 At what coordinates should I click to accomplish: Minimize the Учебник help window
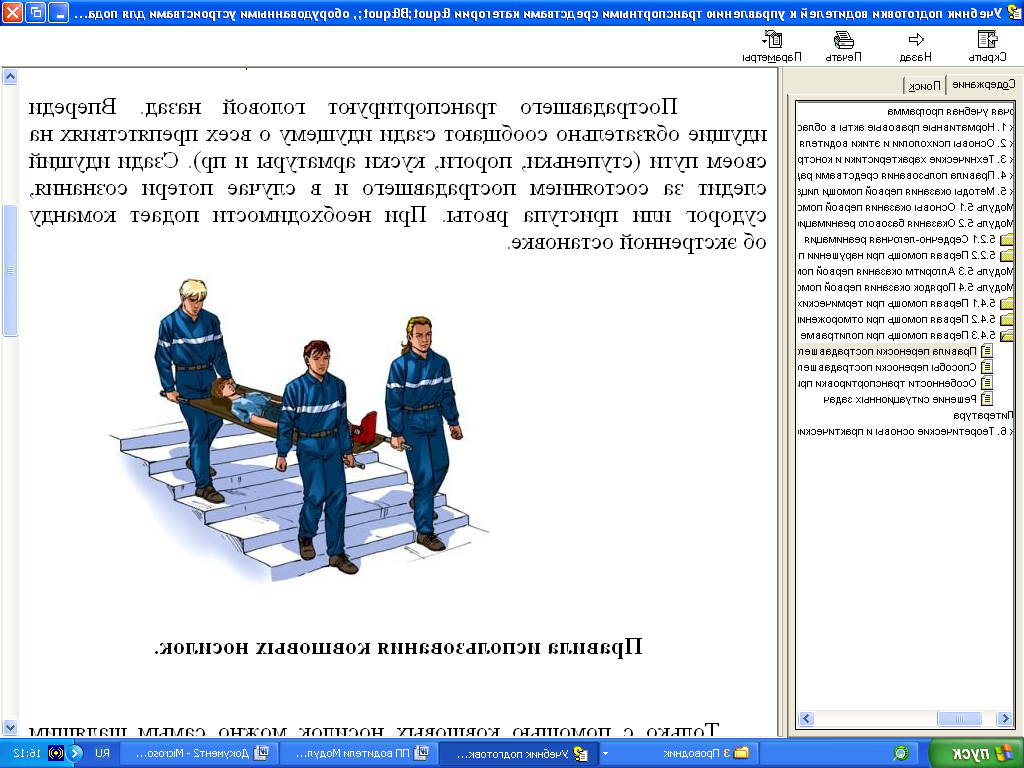pos(58,12)
